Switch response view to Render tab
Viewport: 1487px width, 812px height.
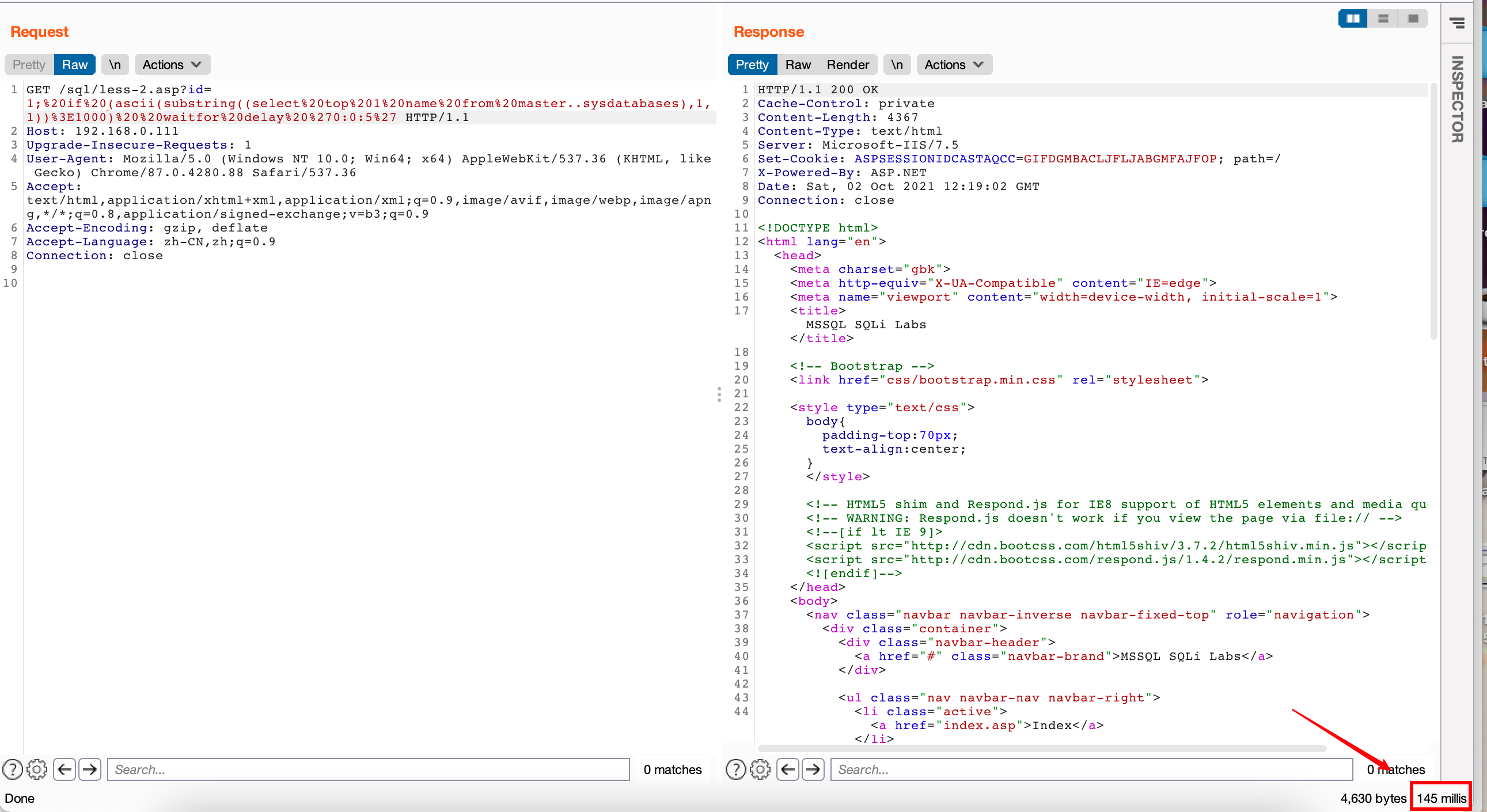[x=847, y=64]
